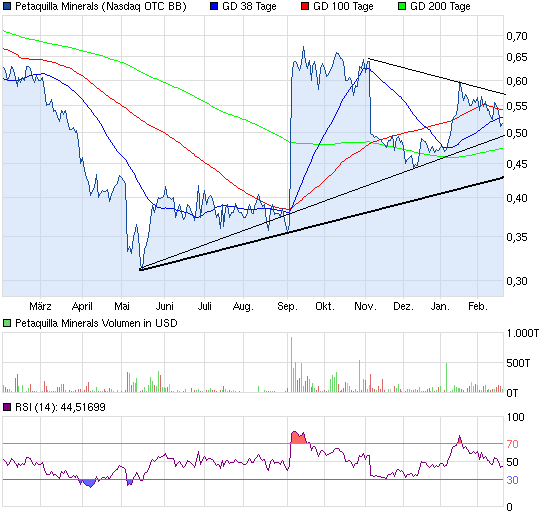Image resolution: width=545 pixels, height=515 pixels.
Task: Click the price low in mid-May
Action: (x=141, y=268)
